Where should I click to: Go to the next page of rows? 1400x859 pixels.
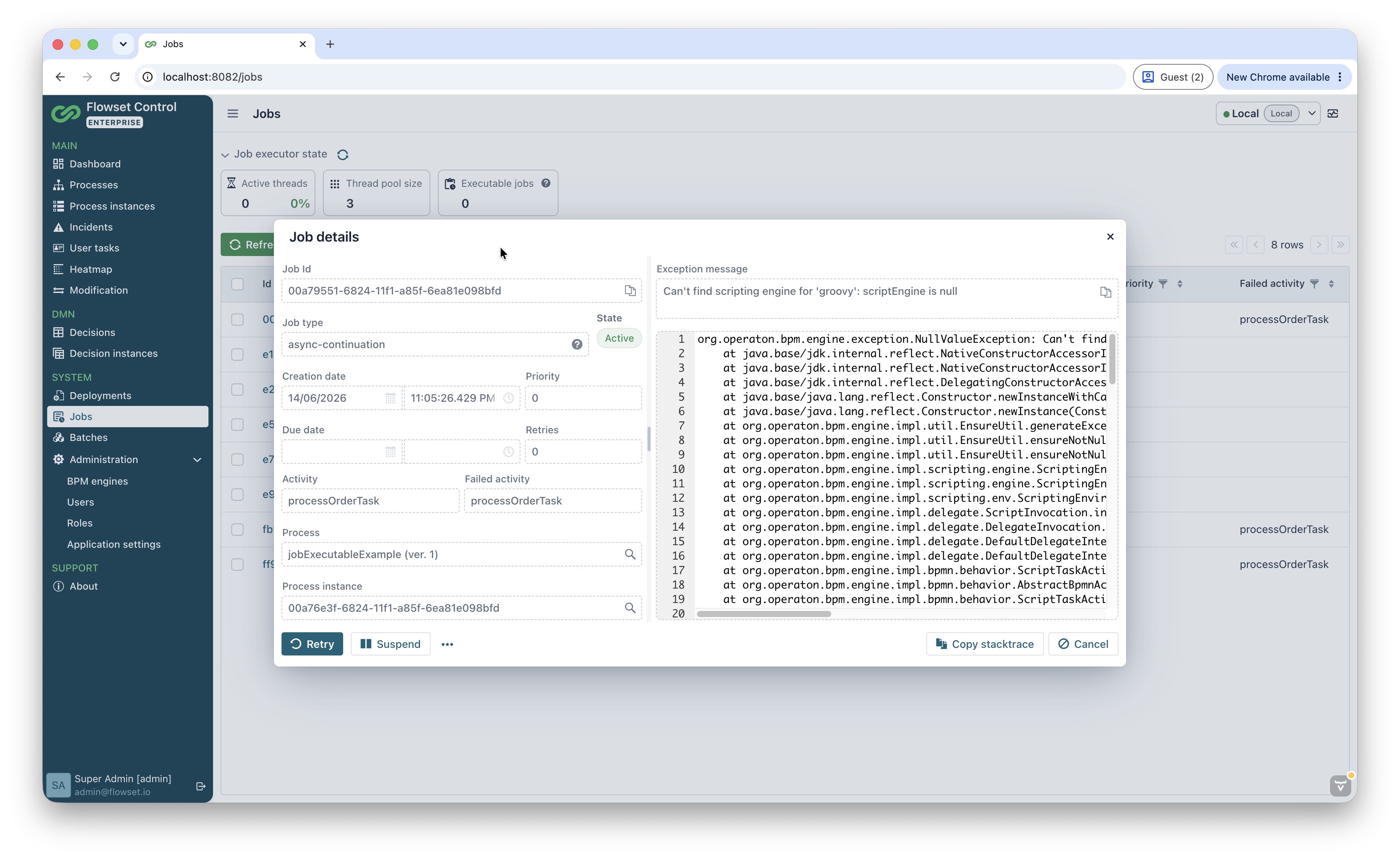pyautogui.click(x=1319, y=245)
